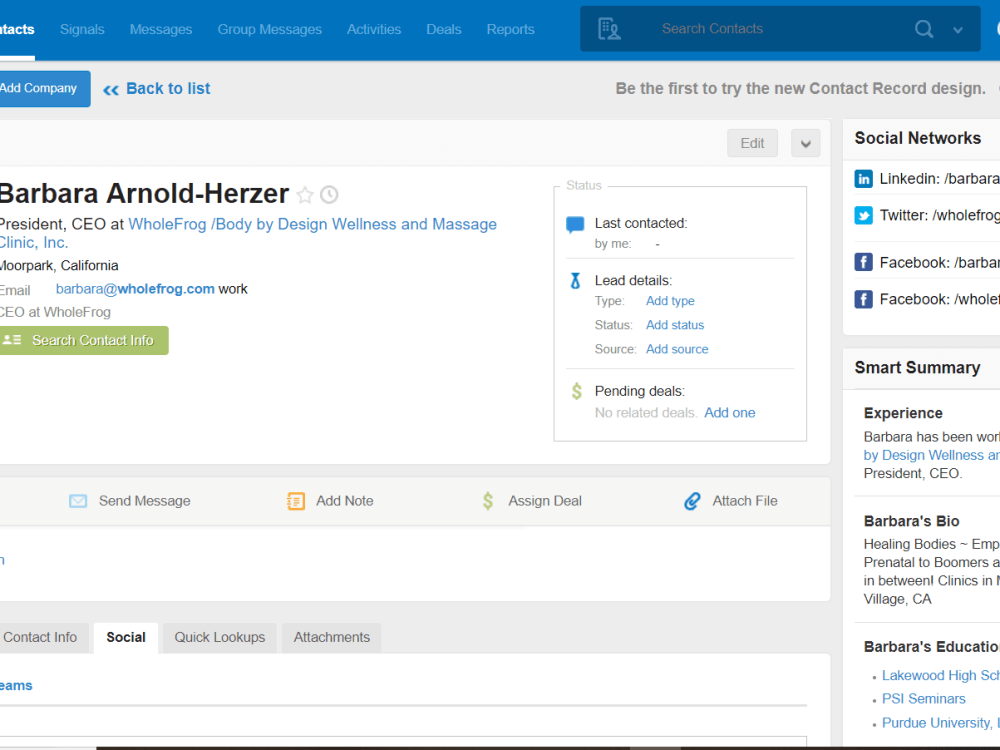The width and height of the screenshot is (1000, 750).
Task: Click Add Note label
Action: (x=345, y=501)
